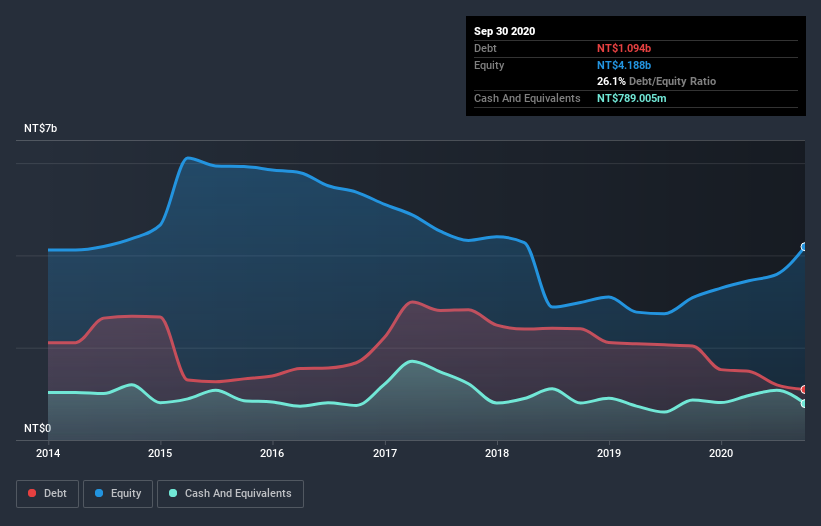This screenshot has height=526, width=821.
Task: Click the Debt label in tooltip
Action: (485, 48)
